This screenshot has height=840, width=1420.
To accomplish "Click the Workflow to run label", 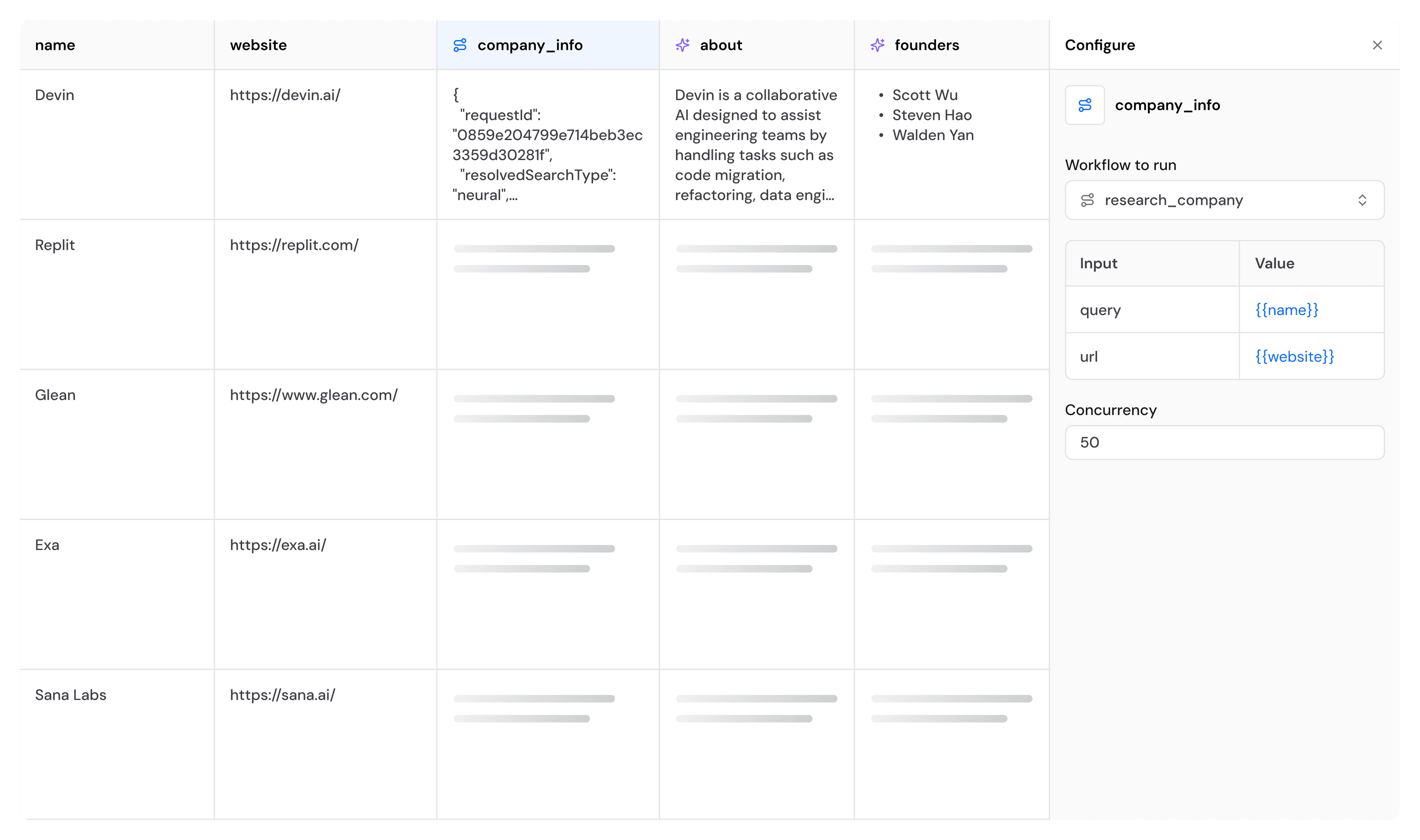I will 1120,165.
